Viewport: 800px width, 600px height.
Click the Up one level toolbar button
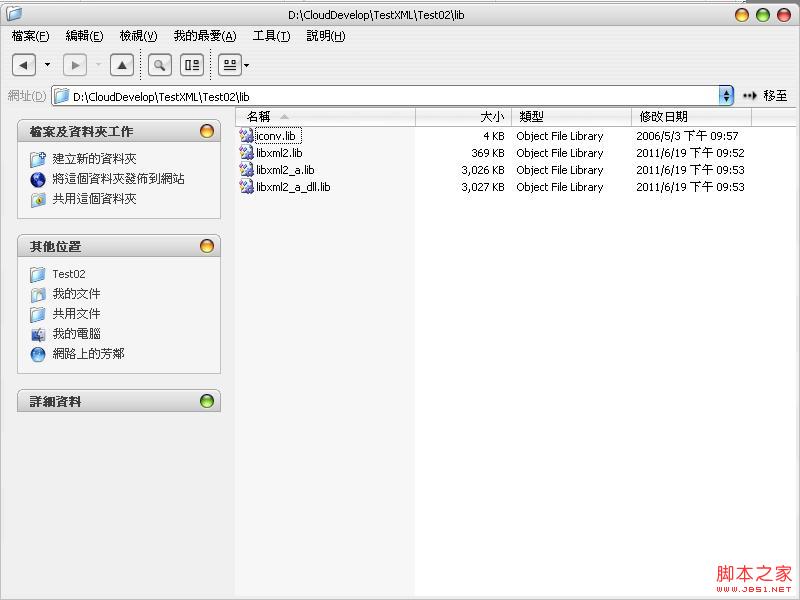pyautogui.click(x=122, y=65)
